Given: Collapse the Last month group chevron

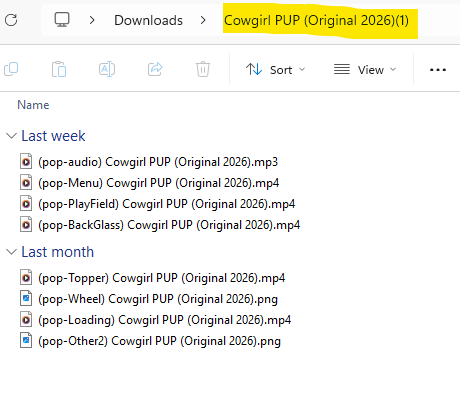Looking at the screenshot, I should pos(12,252).
